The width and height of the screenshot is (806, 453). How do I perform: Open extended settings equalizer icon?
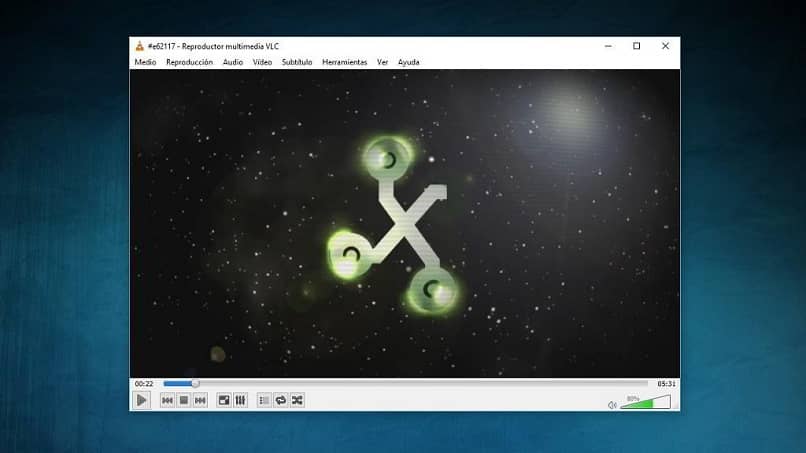pos(240,400)
